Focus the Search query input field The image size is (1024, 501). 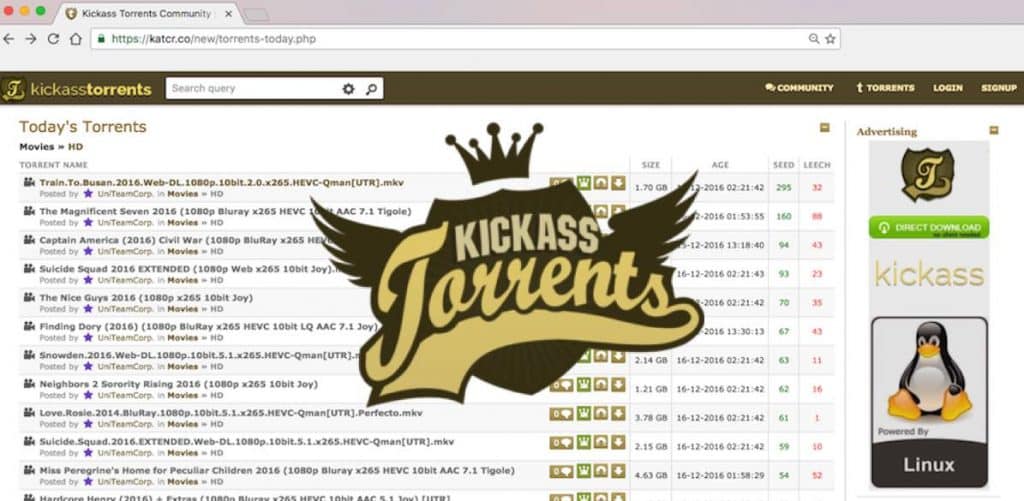coord(252,88)
